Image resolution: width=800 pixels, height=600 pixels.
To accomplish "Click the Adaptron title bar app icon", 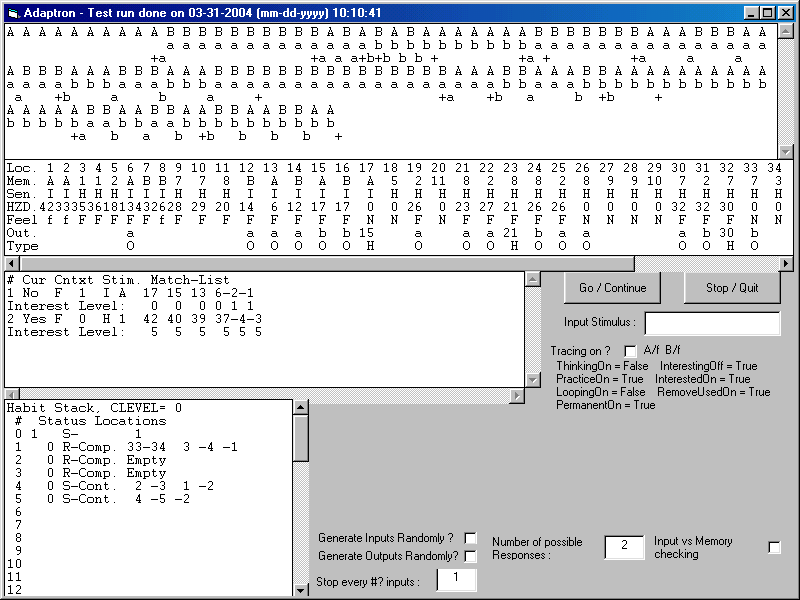I will point(13,13).
